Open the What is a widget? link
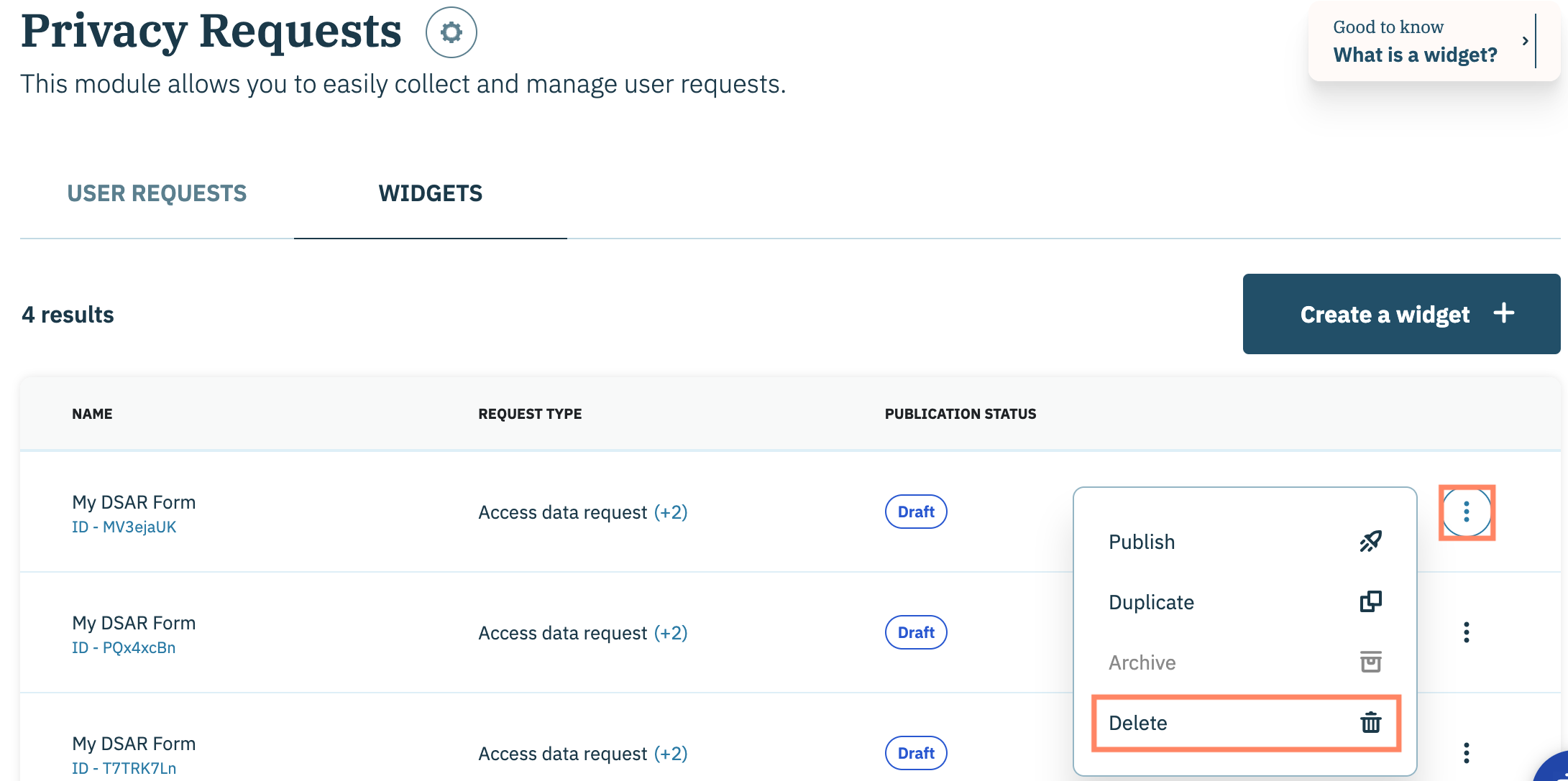 click(x=1415, y=55)
